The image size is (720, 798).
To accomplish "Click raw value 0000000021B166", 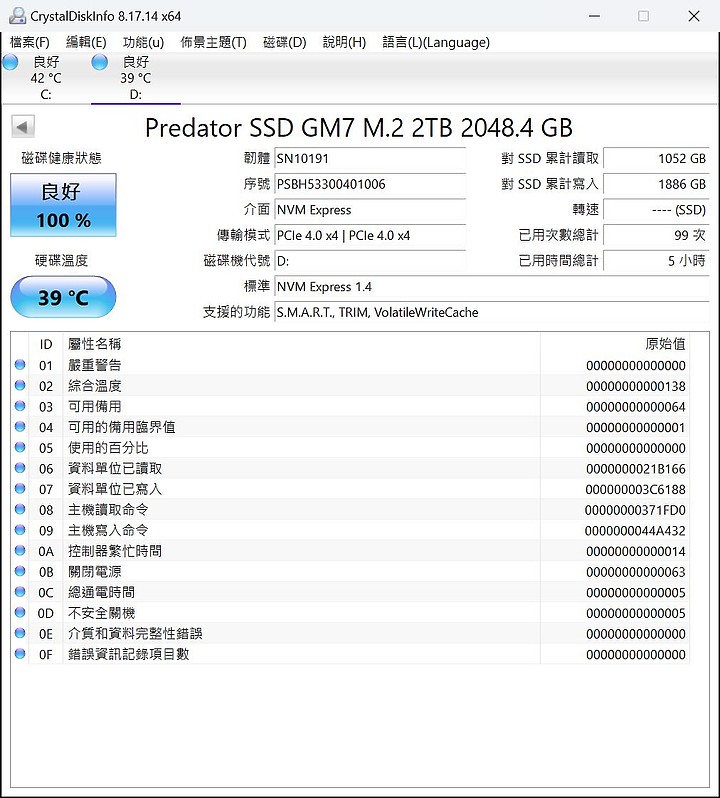I will pos(636,469).
